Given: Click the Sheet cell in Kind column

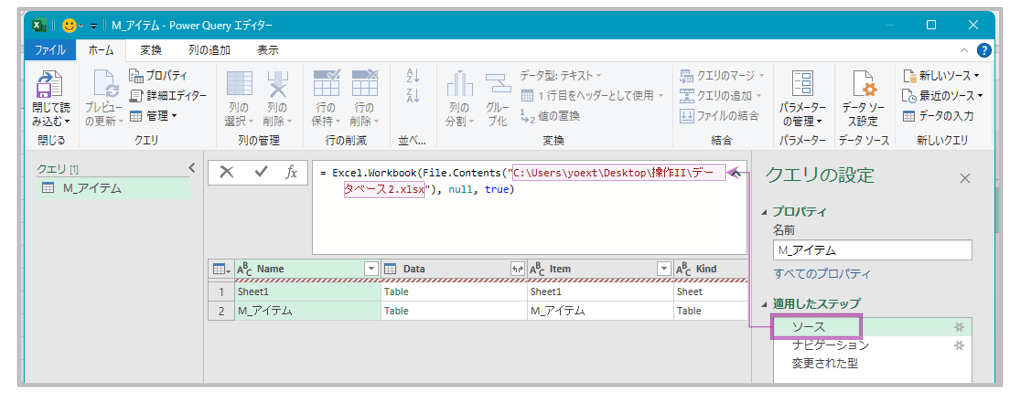Looking at the screenshot, I should 710,292.
